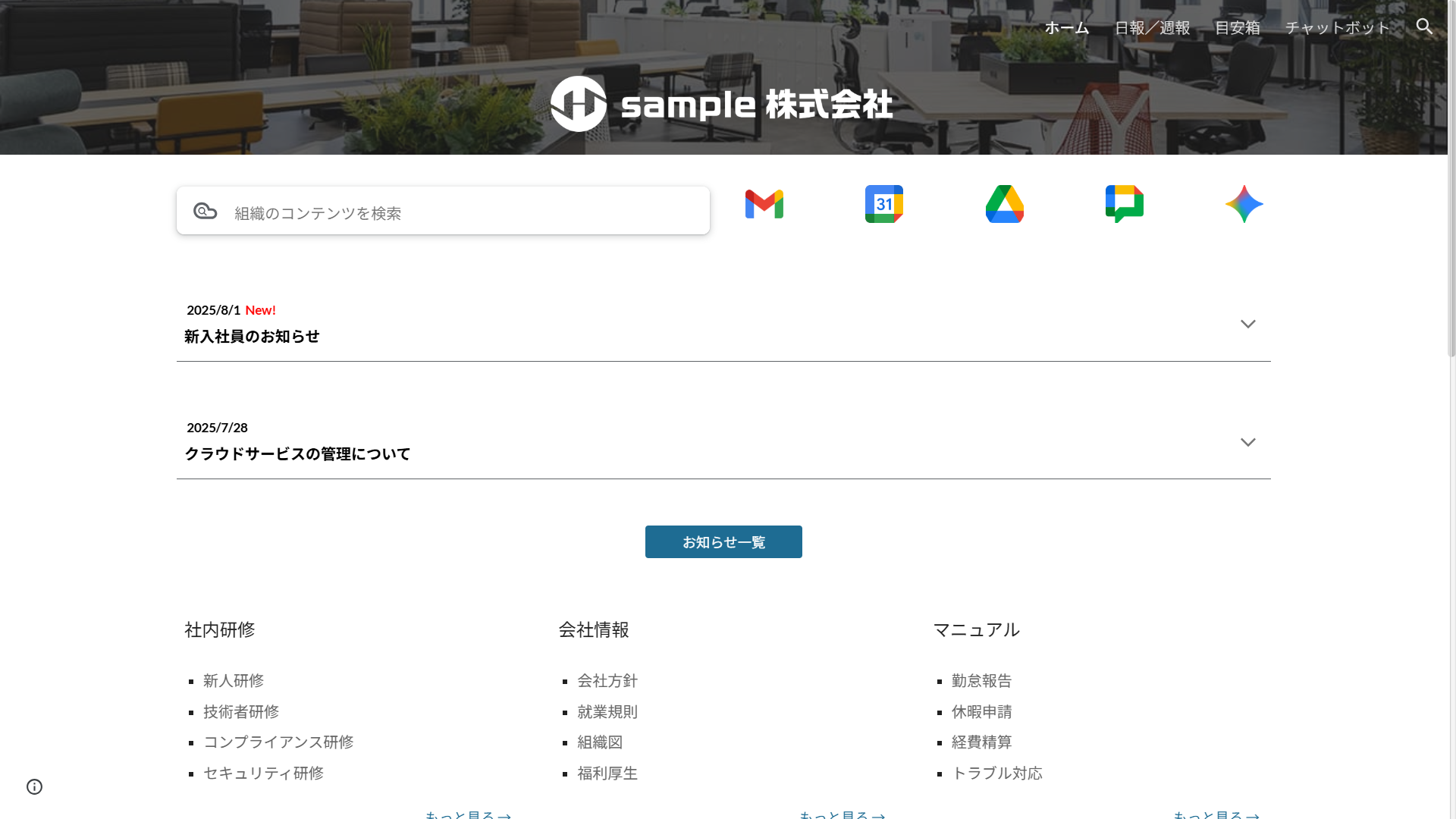Open the Google Drive icon
The image size is (1456, 819).
click(x=1004, y=204)
